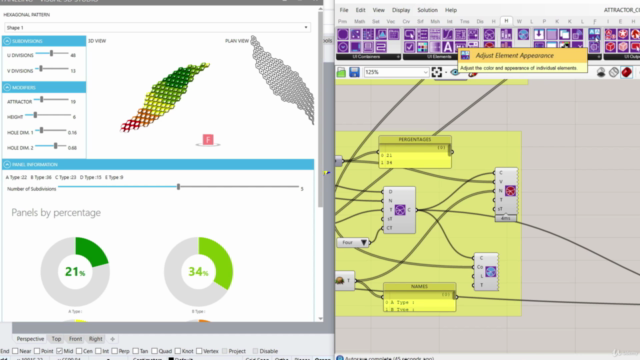Screen dimensions: 640x360
Task: Click the NAMES panel on the canvas
Action: point(419,298)
